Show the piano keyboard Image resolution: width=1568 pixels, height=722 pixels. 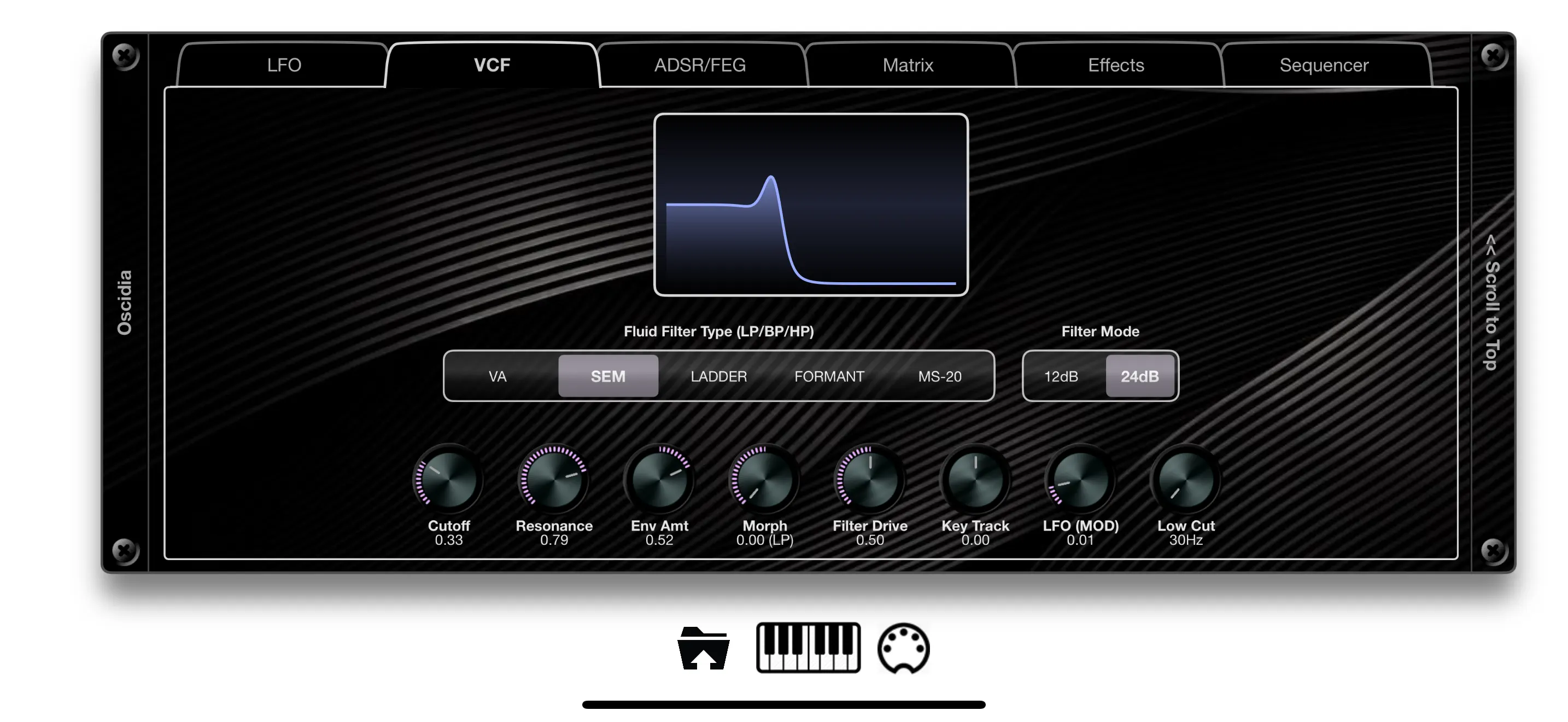click(808, 647)
